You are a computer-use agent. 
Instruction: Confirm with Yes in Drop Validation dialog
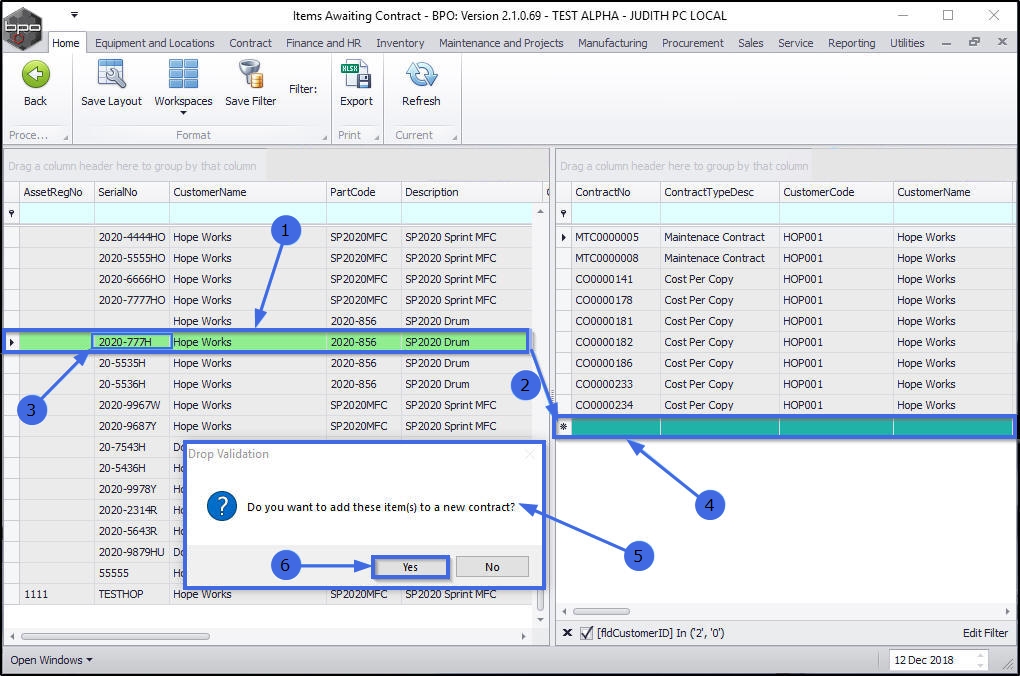coord(410,567)
